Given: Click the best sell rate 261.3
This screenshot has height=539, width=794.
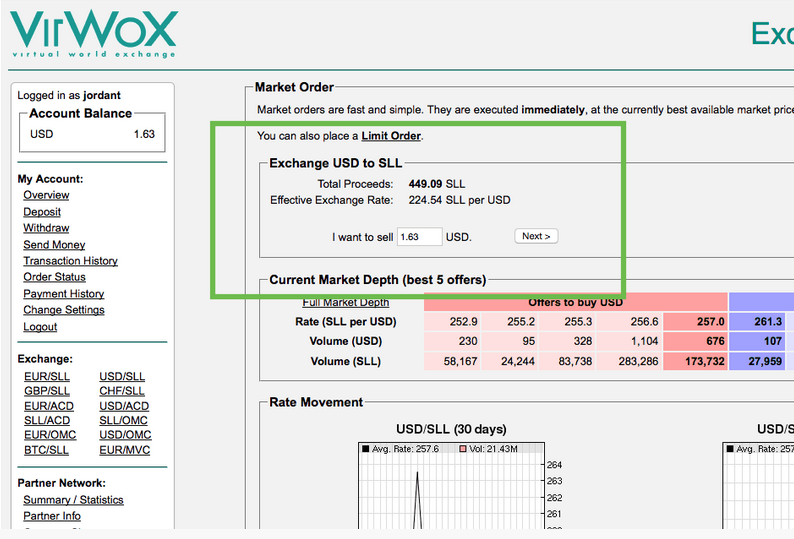Looking at the screenshot, I should point(757,322).
